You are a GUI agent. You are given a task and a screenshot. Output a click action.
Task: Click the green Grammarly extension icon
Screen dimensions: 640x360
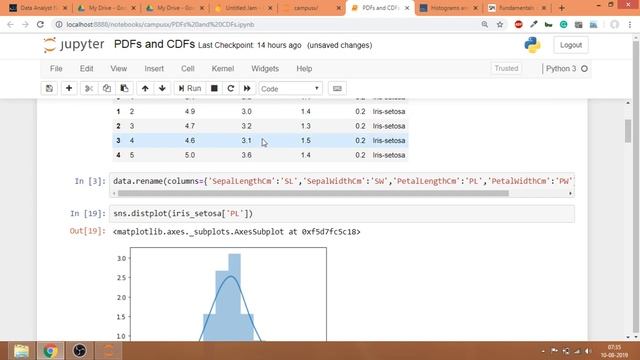click(x=563, y=24)
